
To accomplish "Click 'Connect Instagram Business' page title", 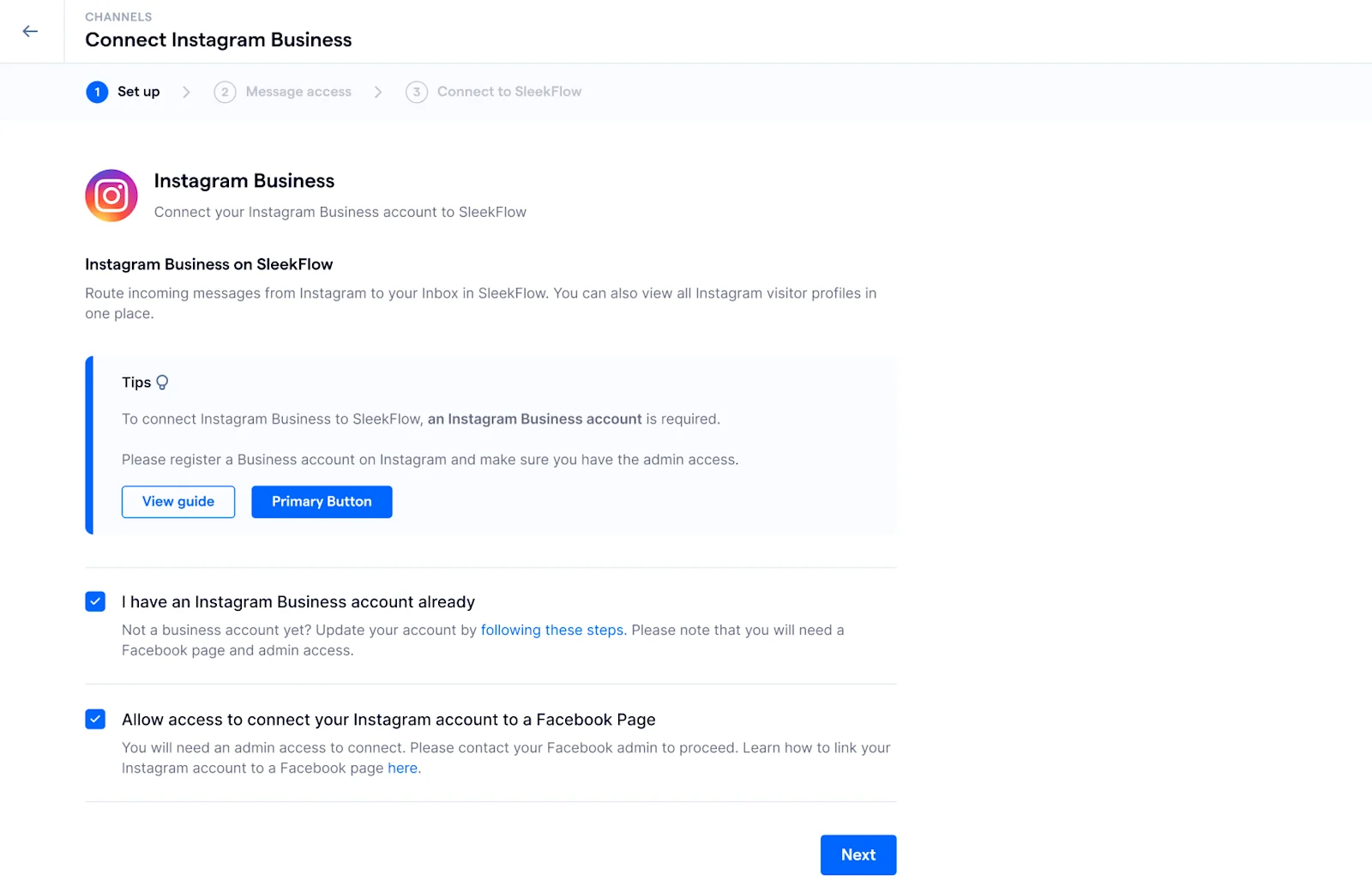I will [219, 40].
